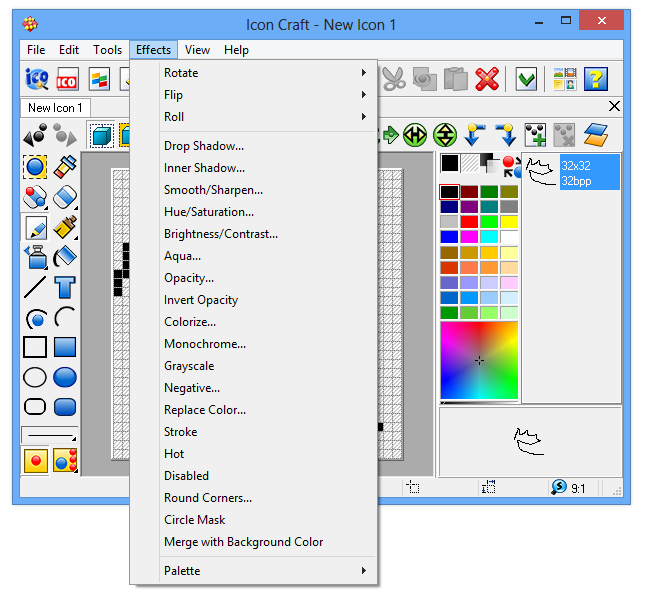651x597 pixels.
Task: Select the circular selection tool
Action: click(x=35, y=167)
